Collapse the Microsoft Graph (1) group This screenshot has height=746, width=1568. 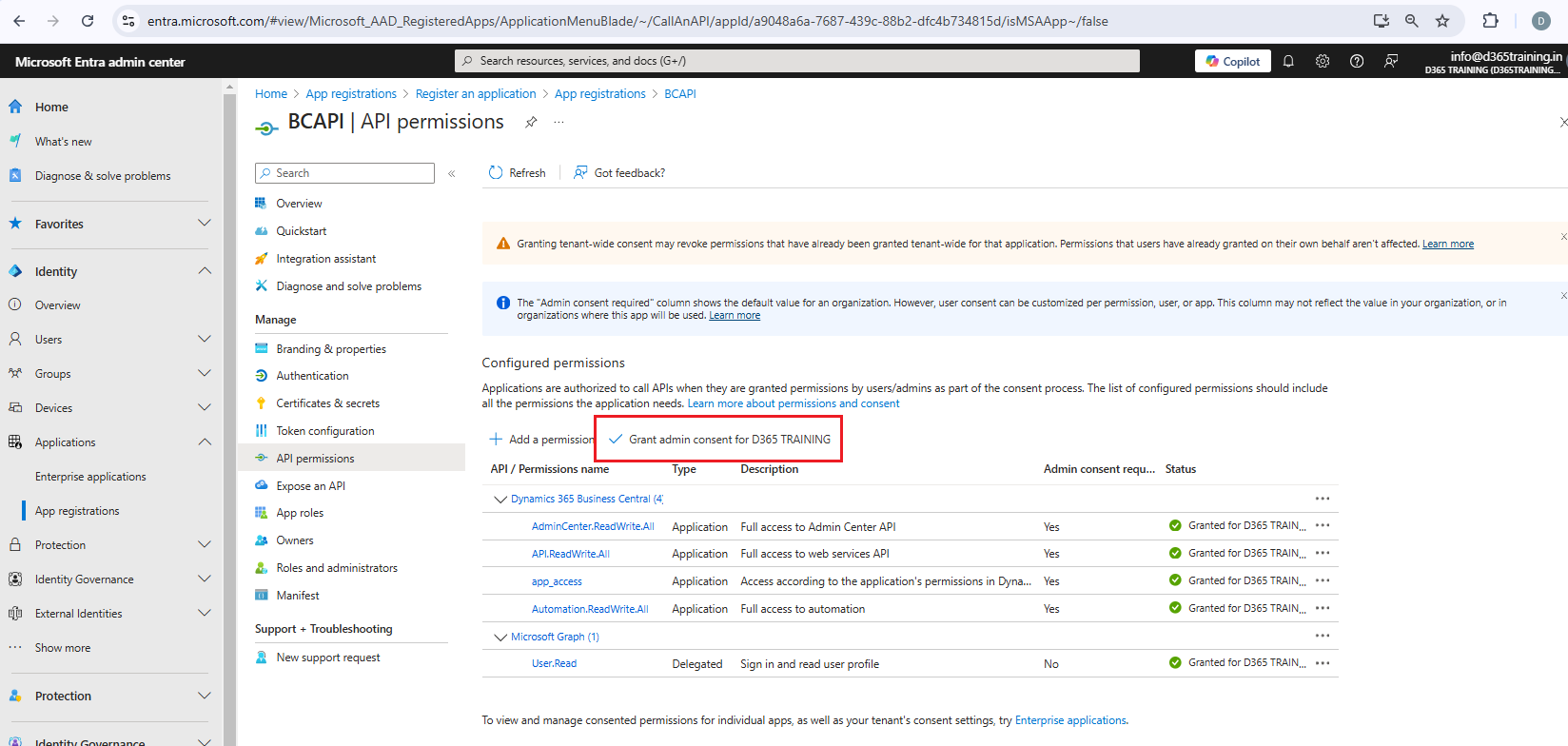click(500, 637)
